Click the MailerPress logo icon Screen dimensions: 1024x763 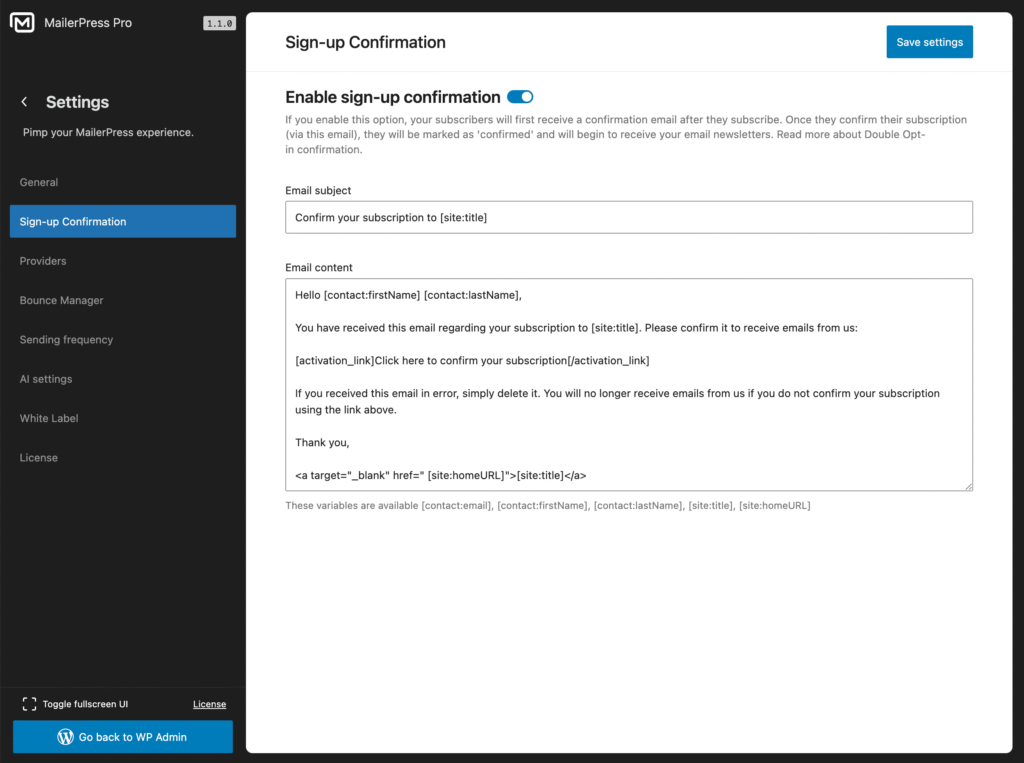23,23
